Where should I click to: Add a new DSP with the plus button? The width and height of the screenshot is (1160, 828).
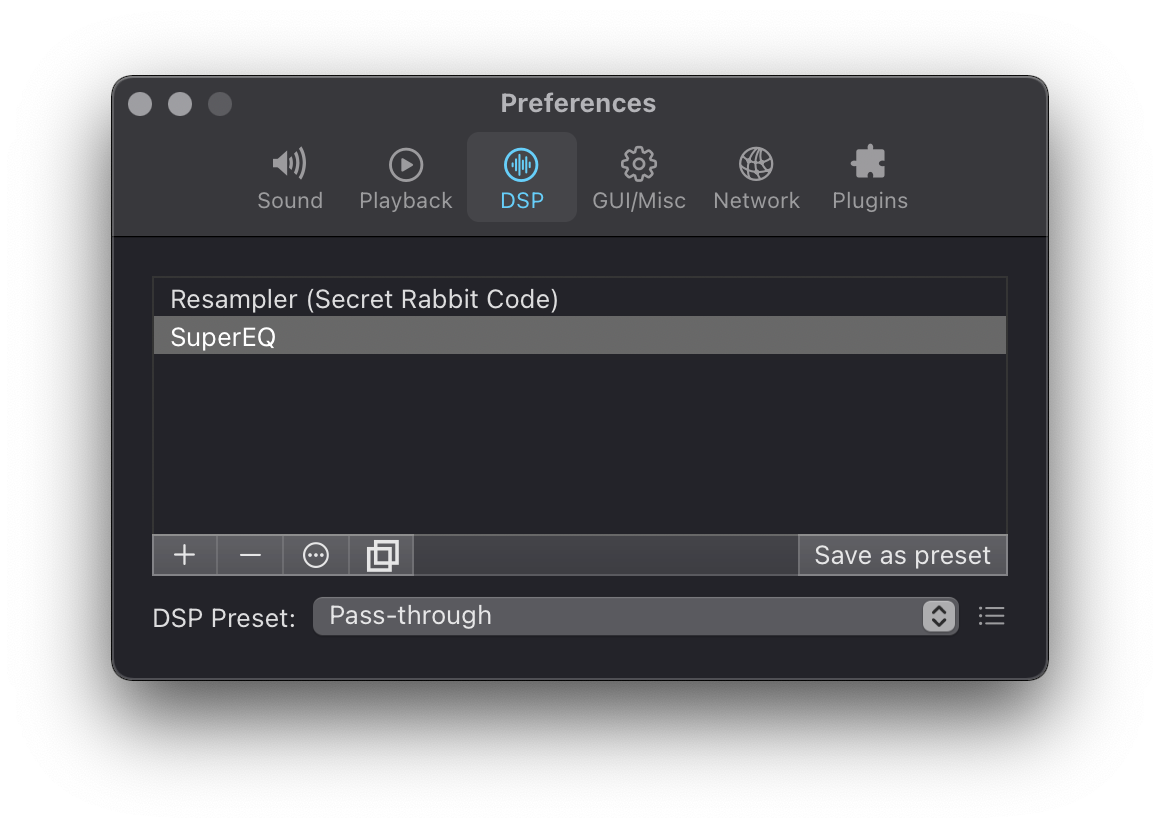click(184, 555)
